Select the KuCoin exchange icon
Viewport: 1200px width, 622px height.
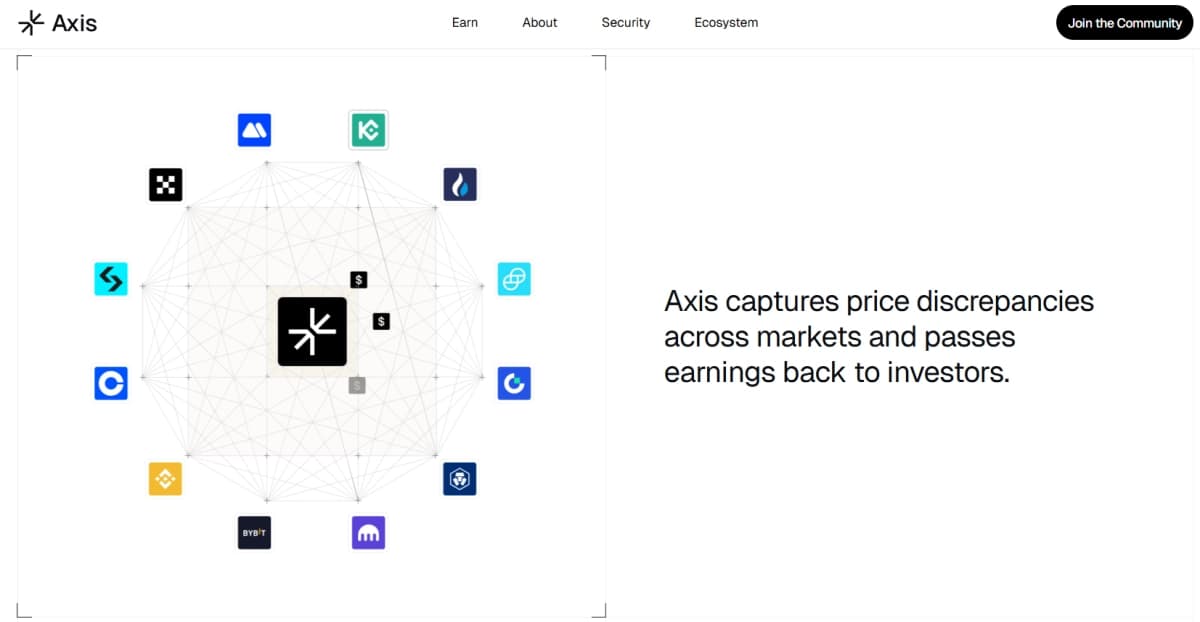click(368, 129)
